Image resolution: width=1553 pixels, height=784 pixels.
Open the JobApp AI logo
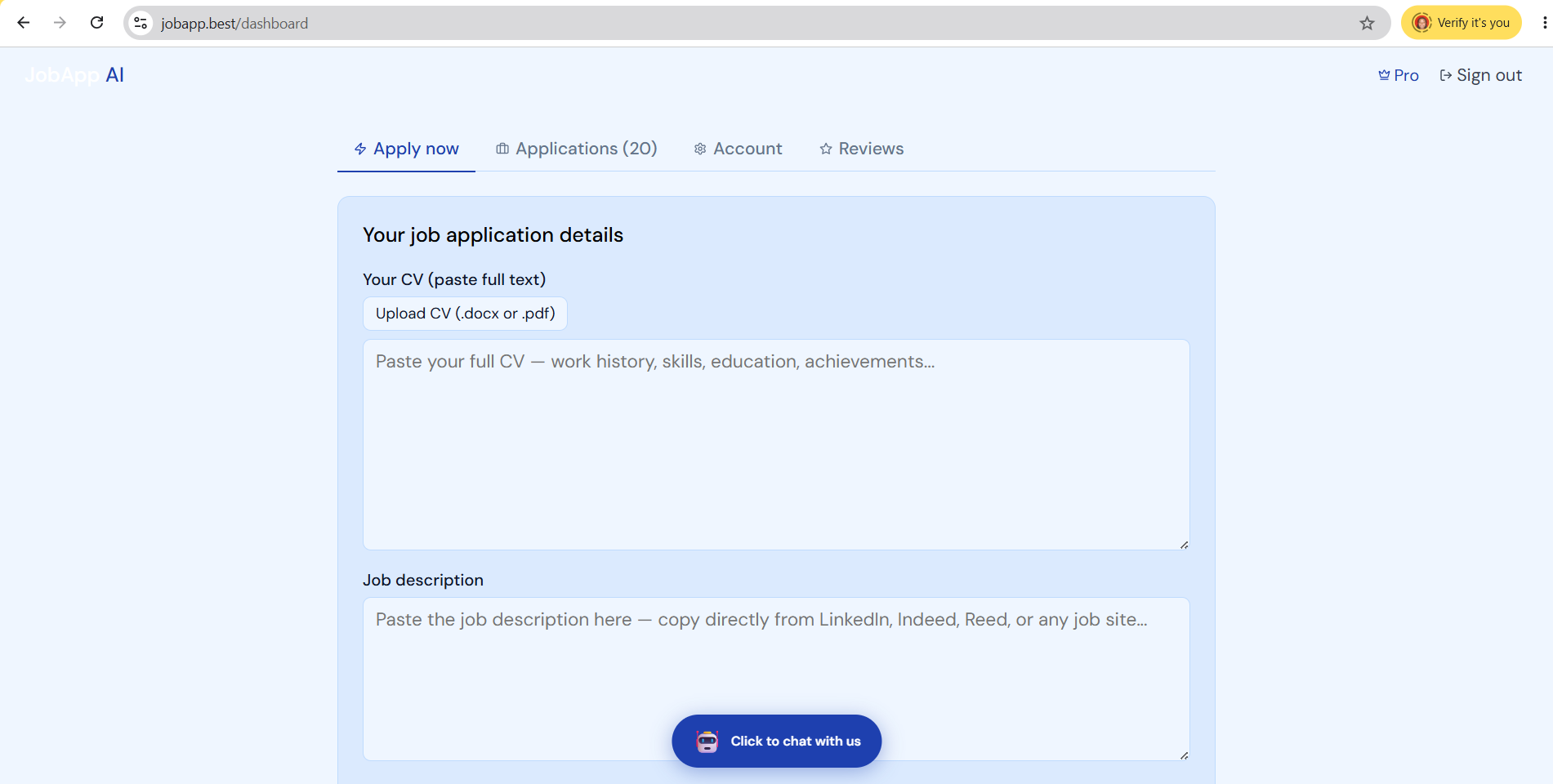pyautogui.click(x=74, y=75)
